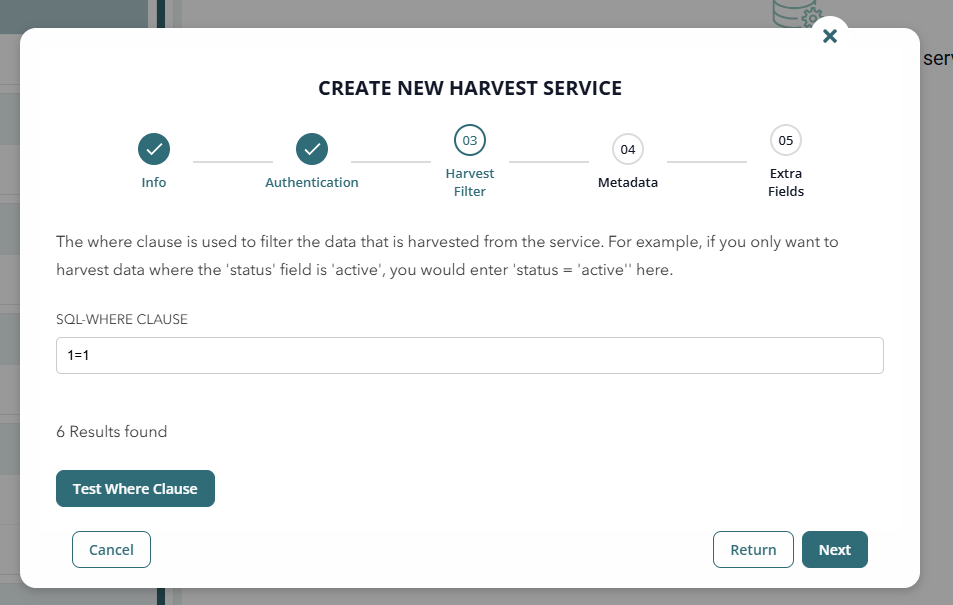
Task: Focus the SQL-Where Clause input field
Action: click(x=470, y=355)
